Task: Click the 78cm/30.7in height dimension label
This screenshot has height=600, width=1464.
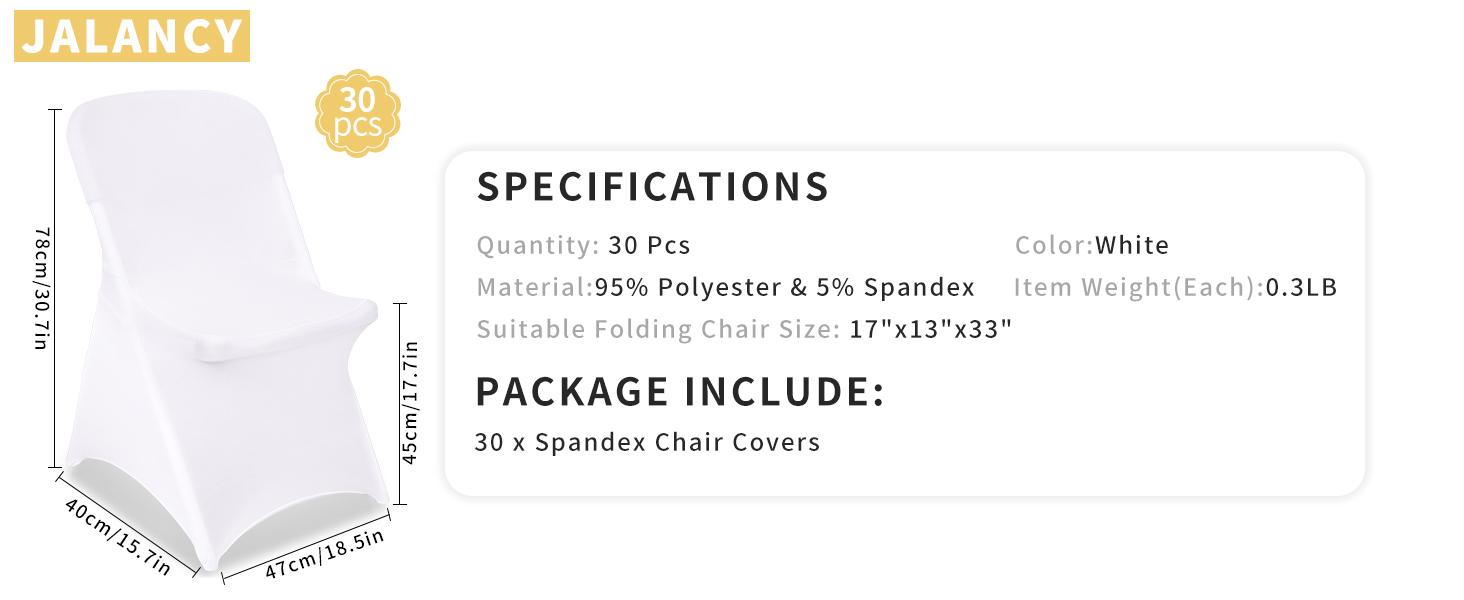Action: [x=41, y=287]
